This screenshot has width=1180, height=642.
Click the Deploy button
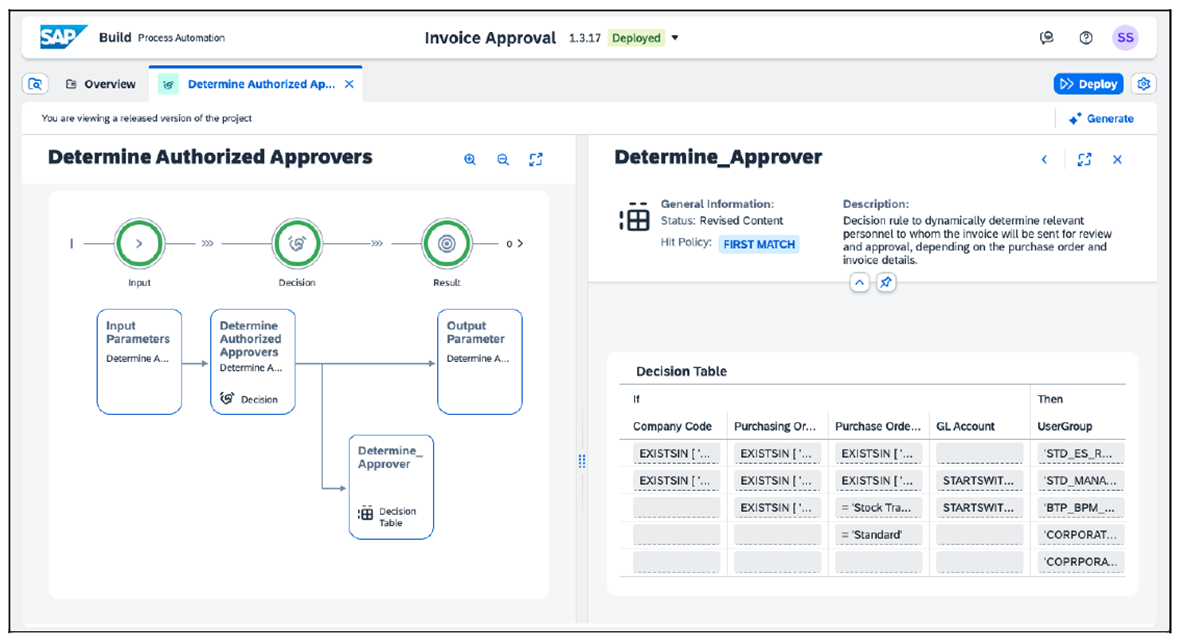[x=1089, y=84]
